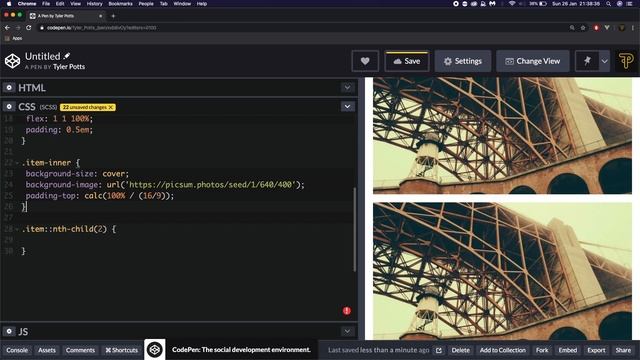Show keyboard Shortcuts
The height and width of the screenshot is (360, 640).
pos(122,350)
